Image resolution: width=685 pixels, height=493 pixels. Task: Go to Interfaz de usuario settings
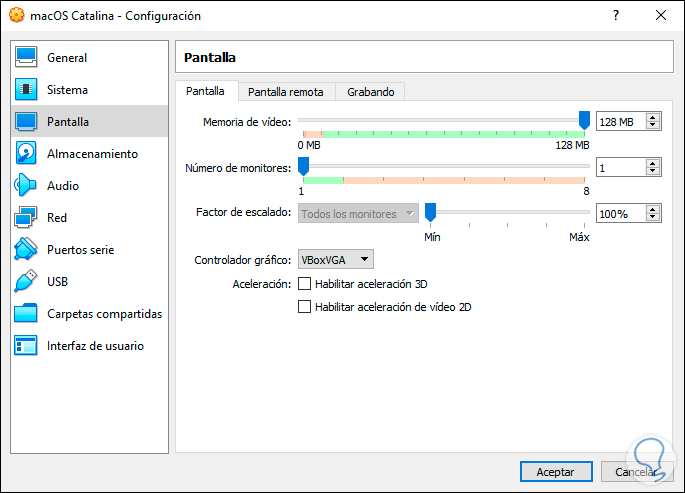tap(90, 345)
